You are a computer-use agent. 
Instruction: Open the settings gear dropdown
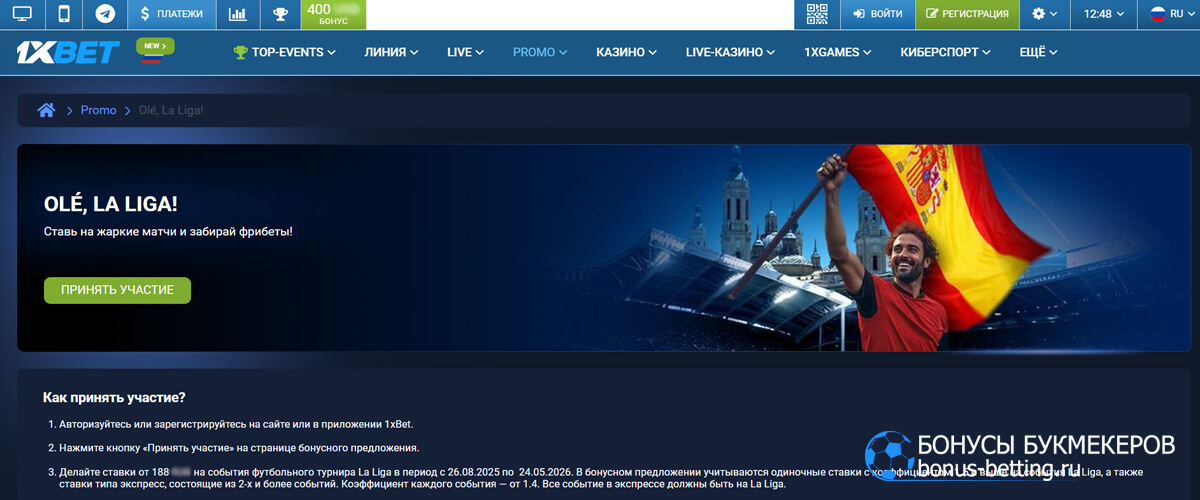(1044, 14)
